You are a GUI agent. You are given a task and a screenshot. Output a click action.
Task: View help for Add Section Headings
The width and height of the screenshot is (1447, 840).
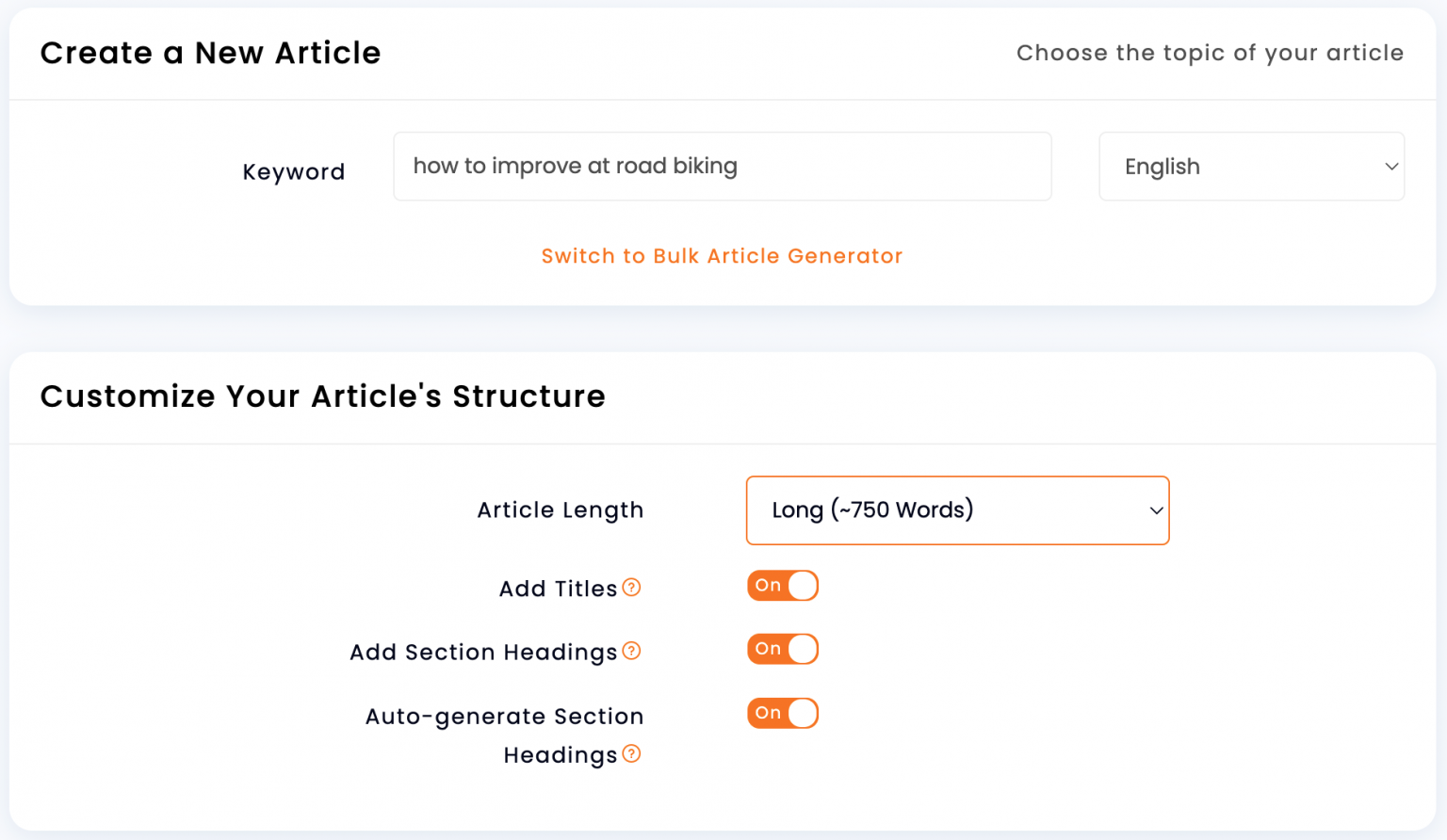(632, 651)
